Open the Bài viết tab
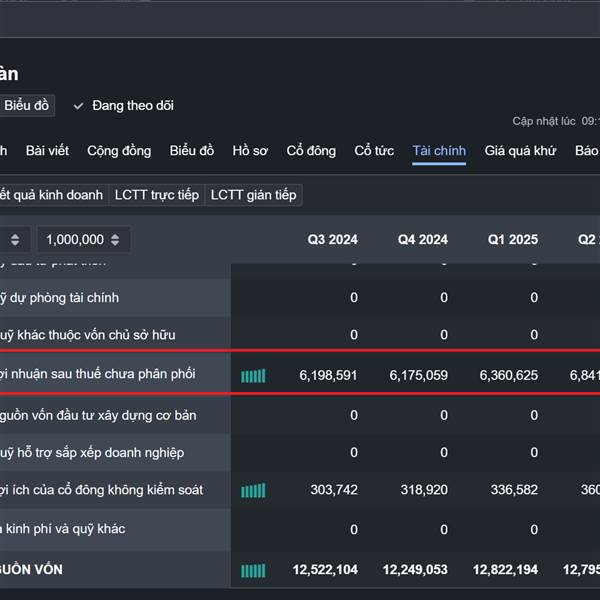 [x=47, y=151]
